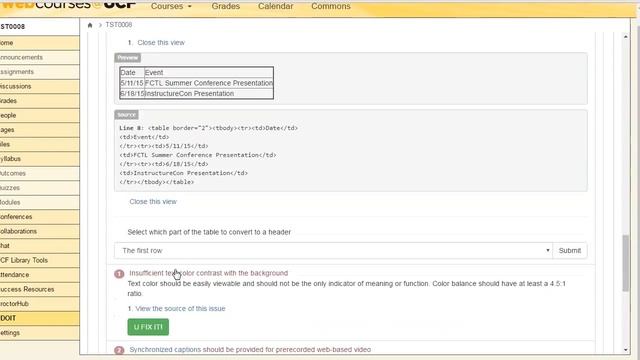
Task: Click the Submit button
Action: 570,251
